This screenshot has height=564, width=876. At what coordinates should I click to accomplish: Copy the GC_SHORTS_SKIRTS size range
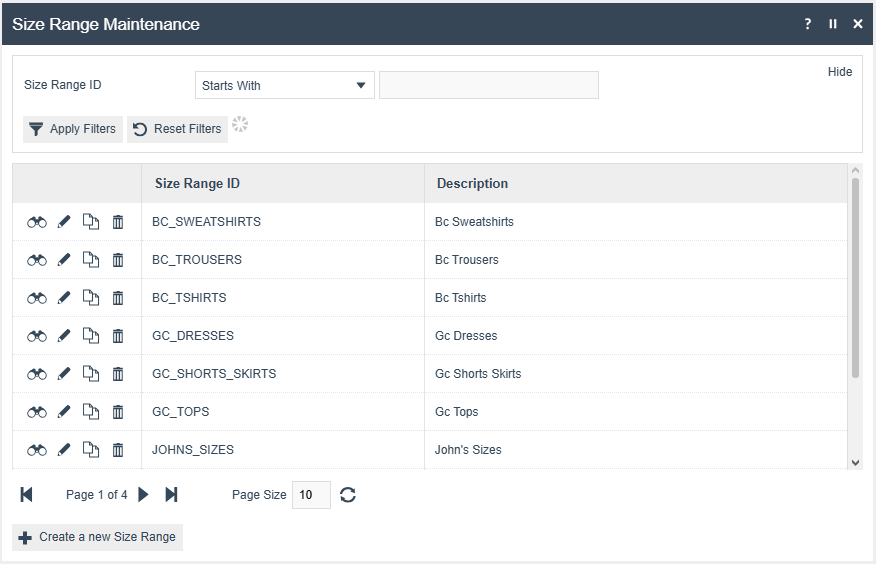(x=91, y=374)
